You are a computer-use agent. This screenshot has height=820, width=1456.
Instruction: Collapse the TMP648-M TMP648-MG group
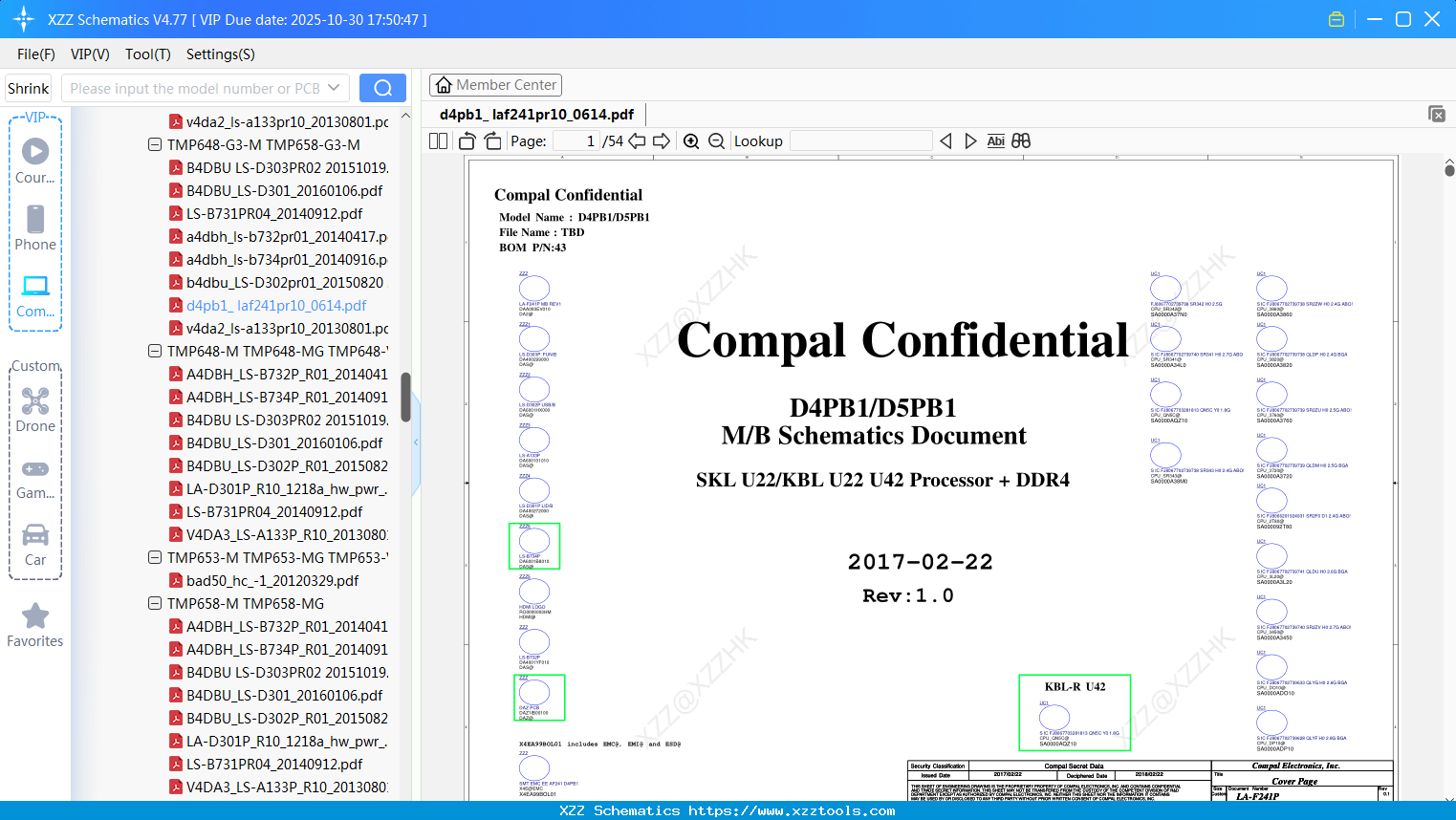(x=154, y=351)
